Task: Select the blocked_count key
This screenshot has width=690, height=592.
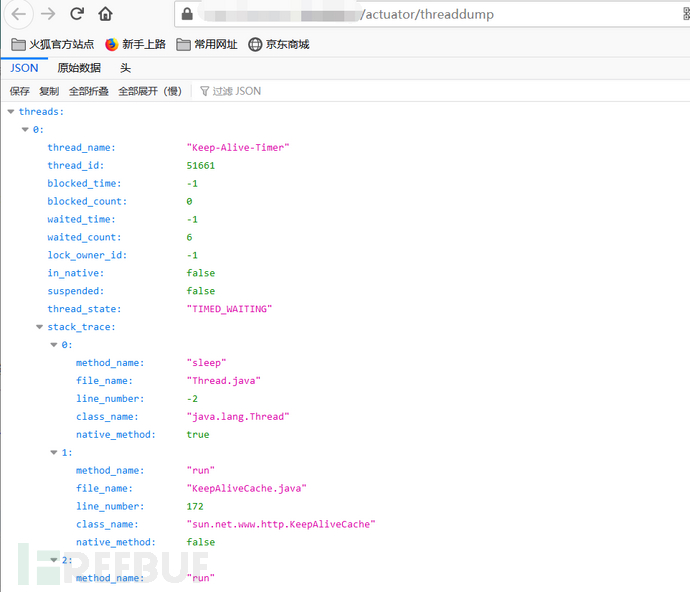Action: 87,202
